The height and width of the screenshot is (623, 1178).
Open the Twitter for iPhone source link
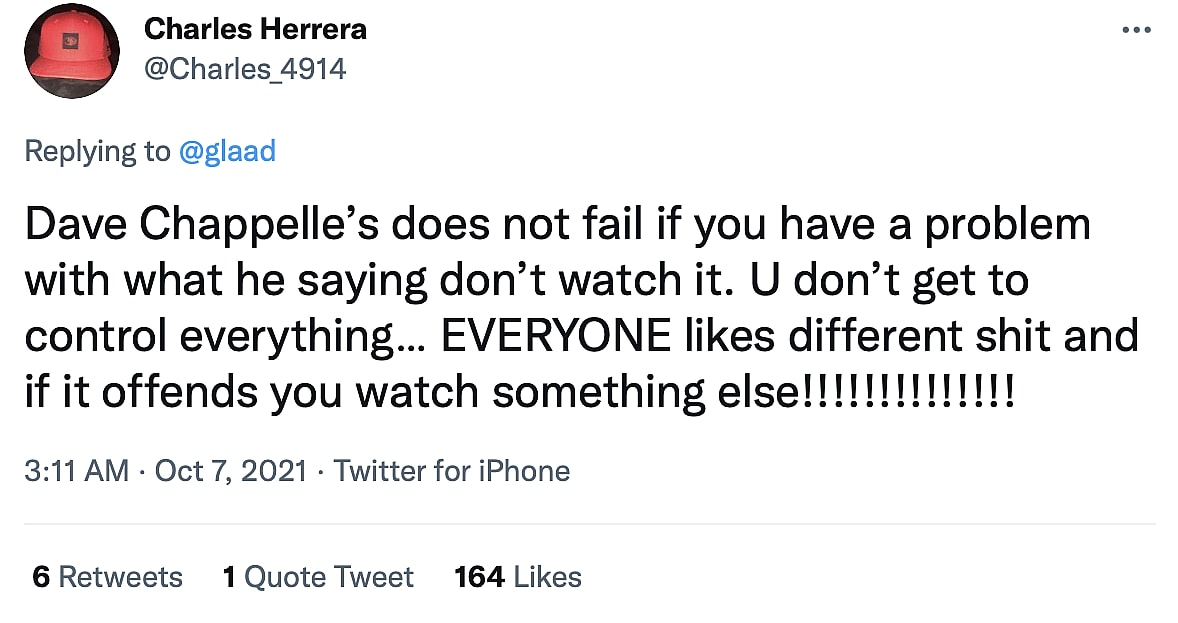451,471
